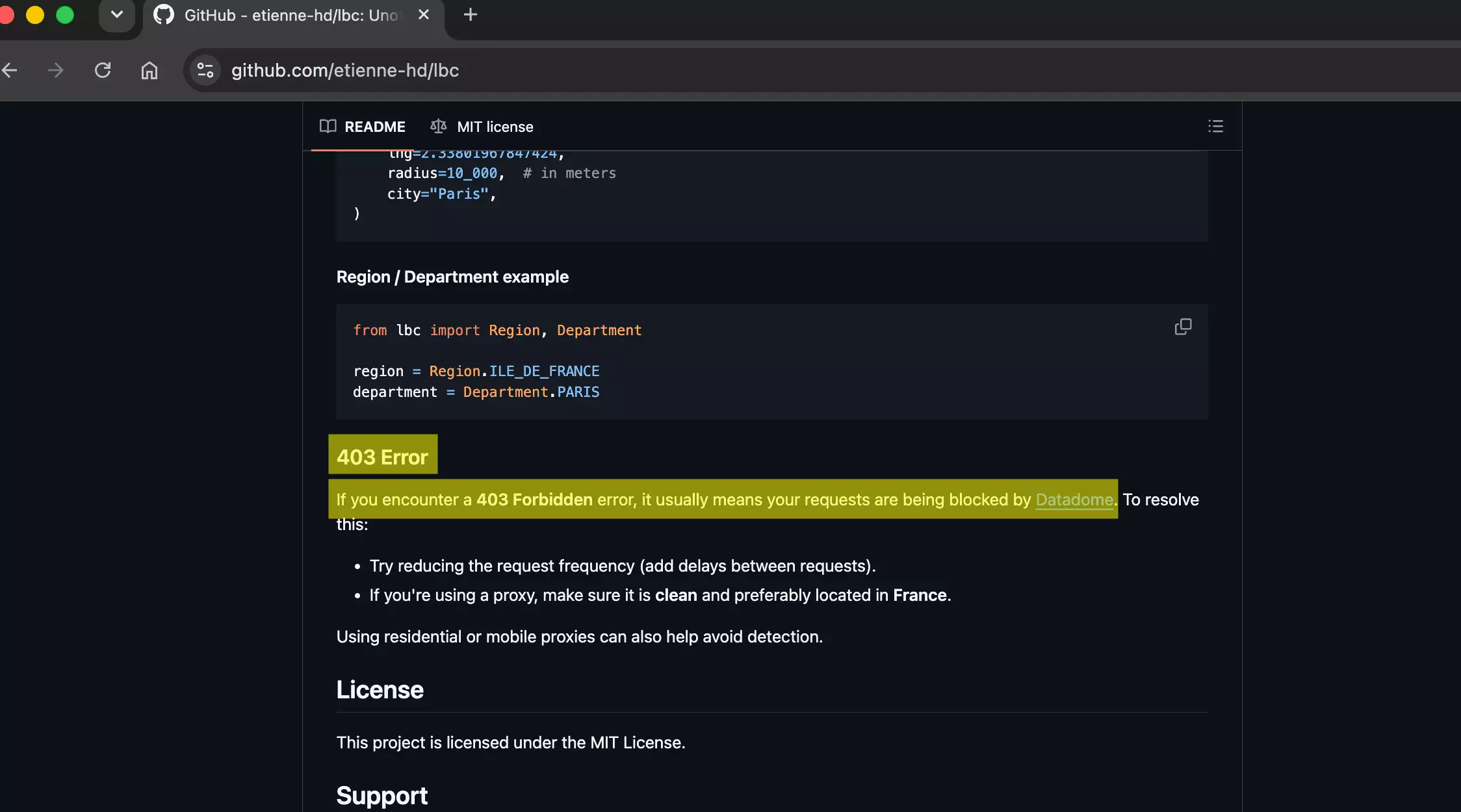1461x812 pixels.
Task: Open a new browser tab
Action: pos(471,14)
